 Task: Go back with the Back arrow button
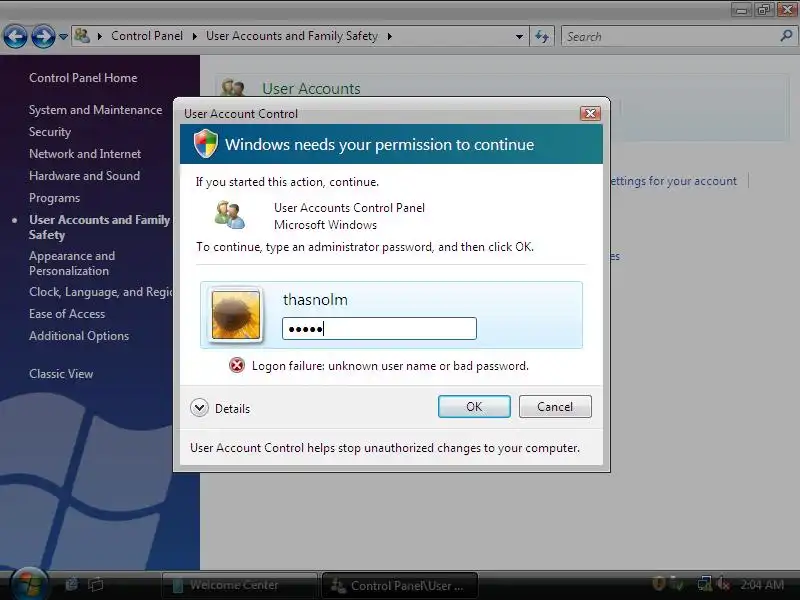point(15,37)
